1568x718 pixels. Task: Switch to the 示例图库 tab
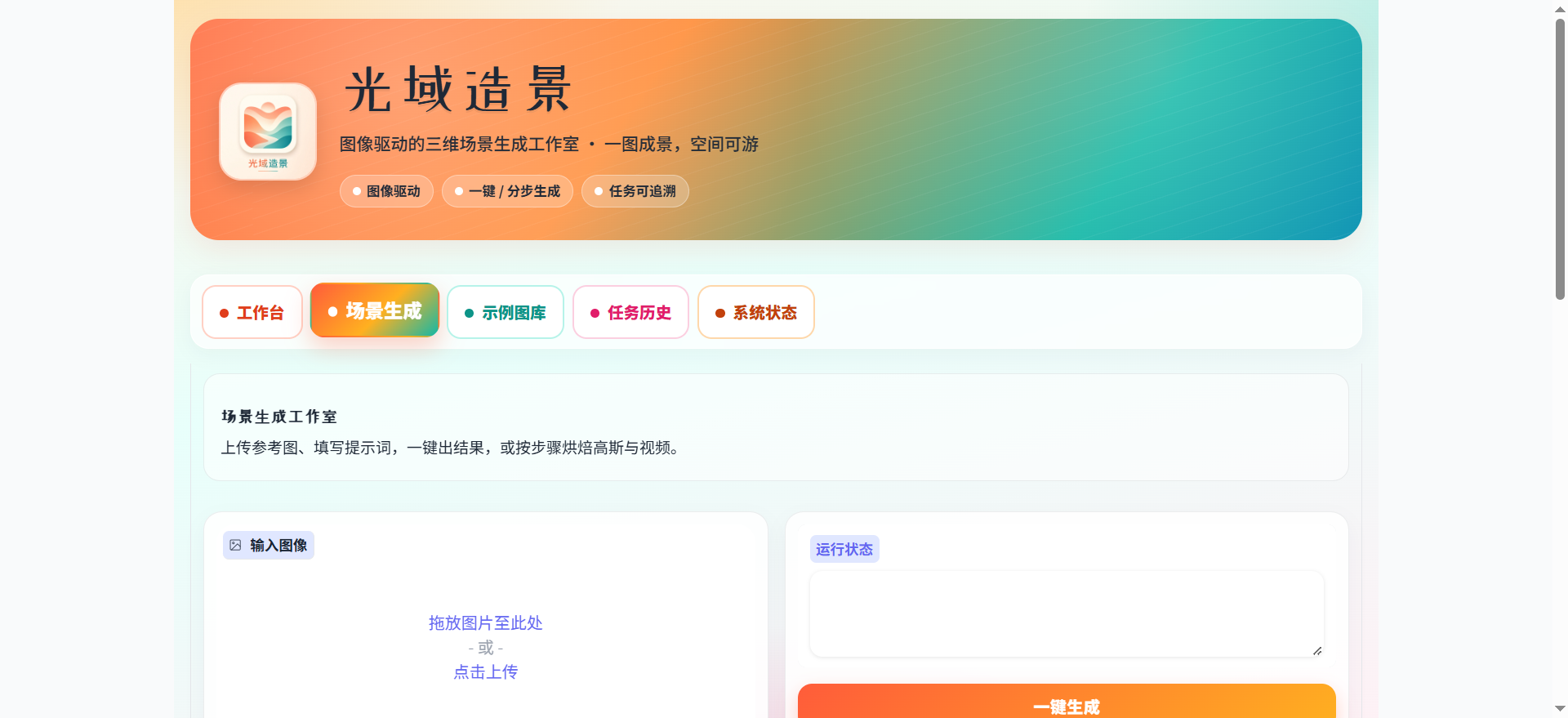(506, 312)
